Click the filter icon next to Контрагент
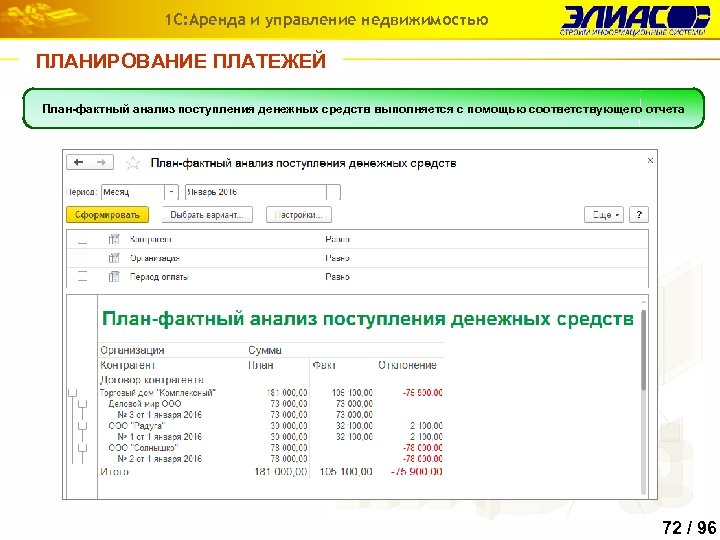Screen dimensions: 720x540 coord(114,239)
